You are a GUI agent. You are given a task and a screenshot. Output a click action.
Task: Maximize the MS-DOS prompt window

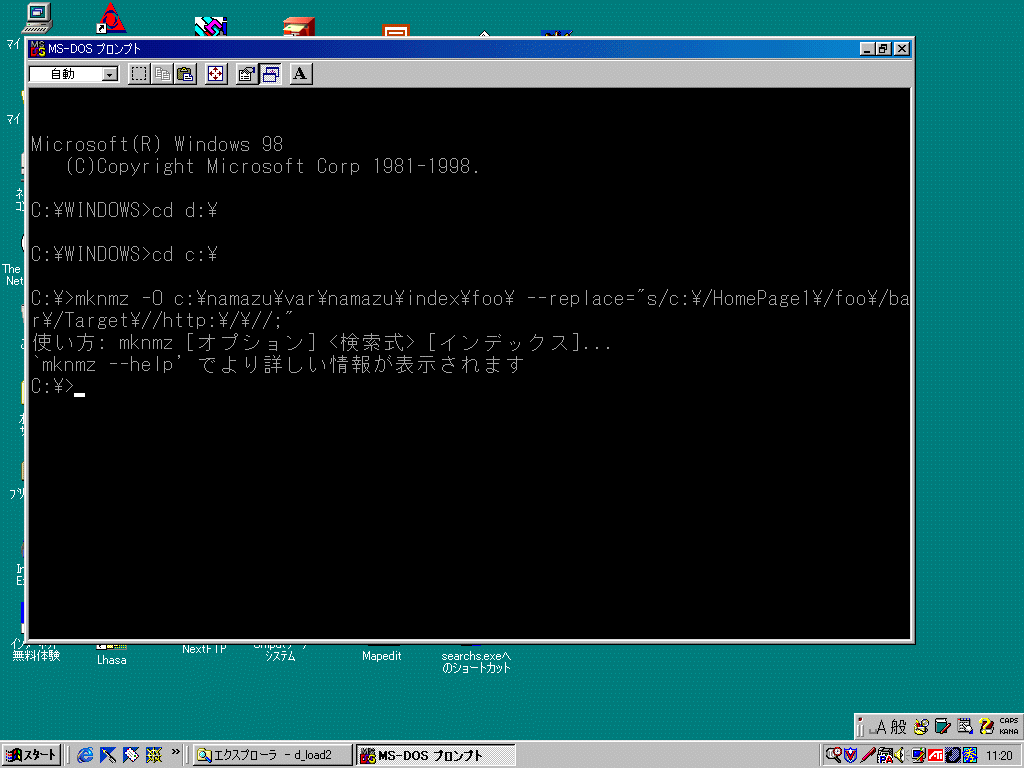click(883, 49)
